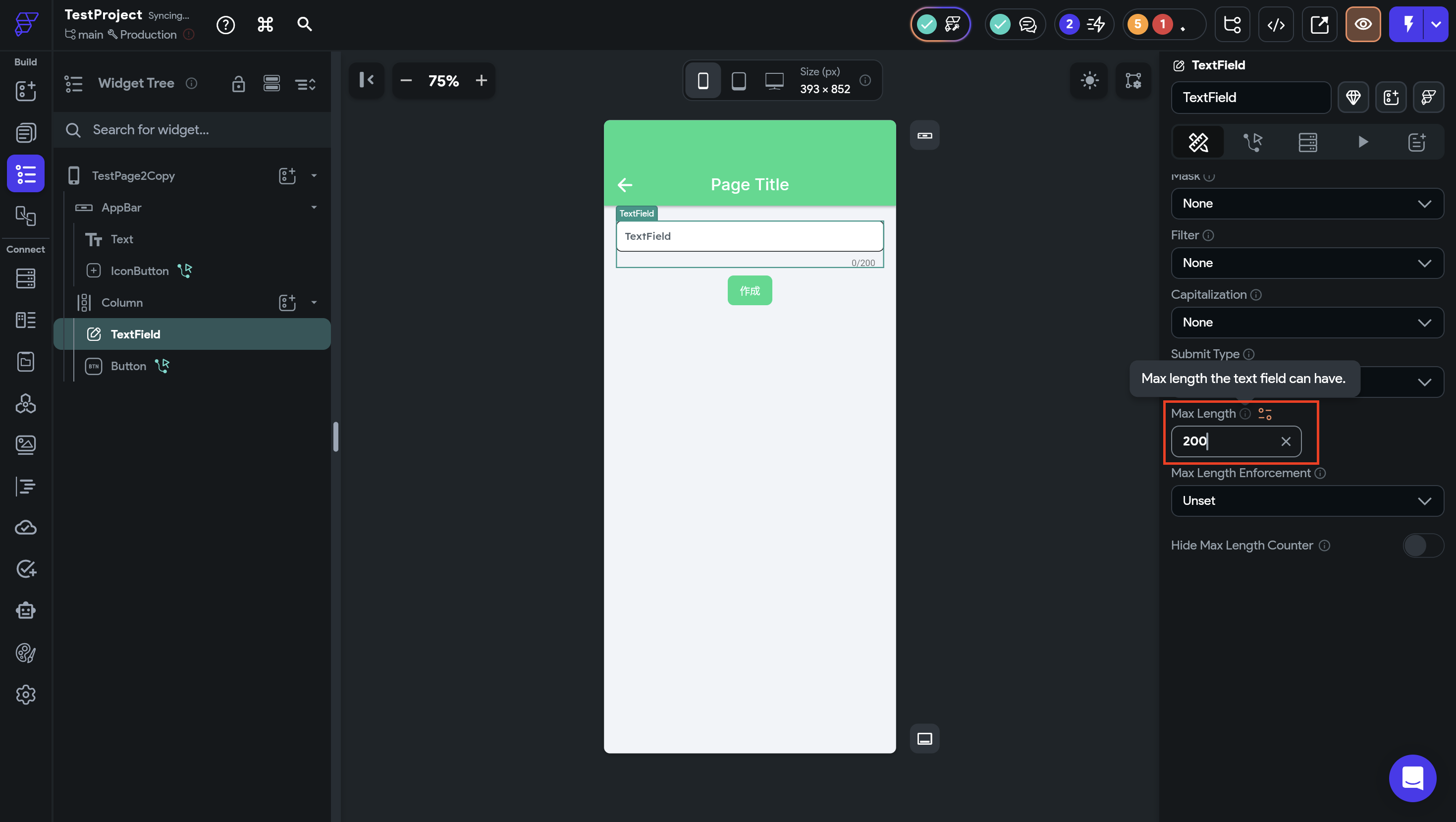Open the Filter dropdown
Screen dimensions: 1456x822
pyautogui.click(x=1307, y=263)
